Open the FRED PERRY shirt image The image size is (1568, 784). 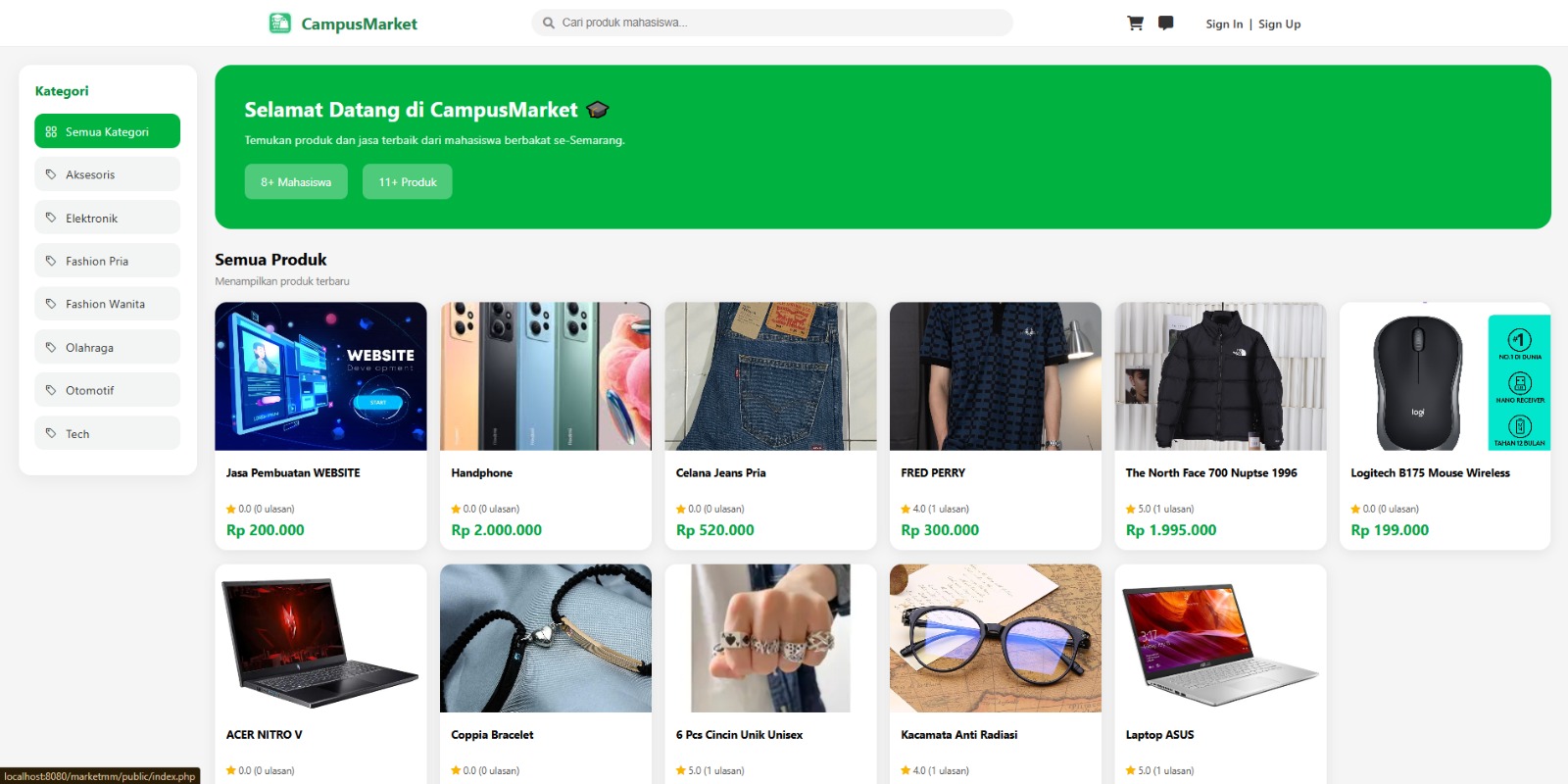(x=996, y=376)
